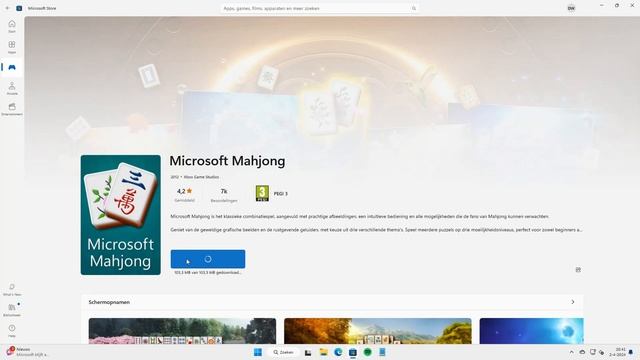Screen dimensions: 640x360
Task: Click the Microsoft Mahjong app logo image
Action: point(121,215)
